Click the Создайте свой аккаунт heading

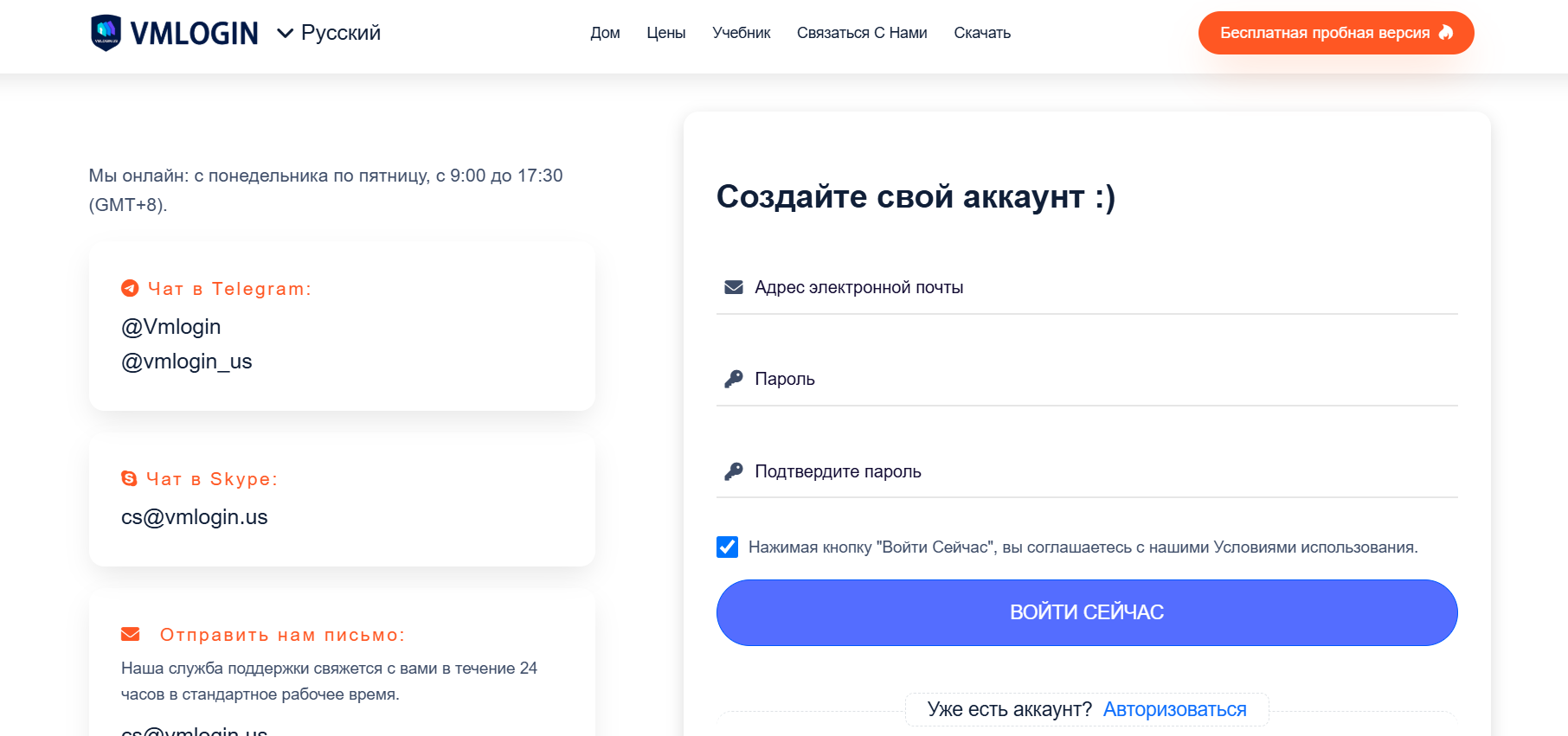point(916,196)
